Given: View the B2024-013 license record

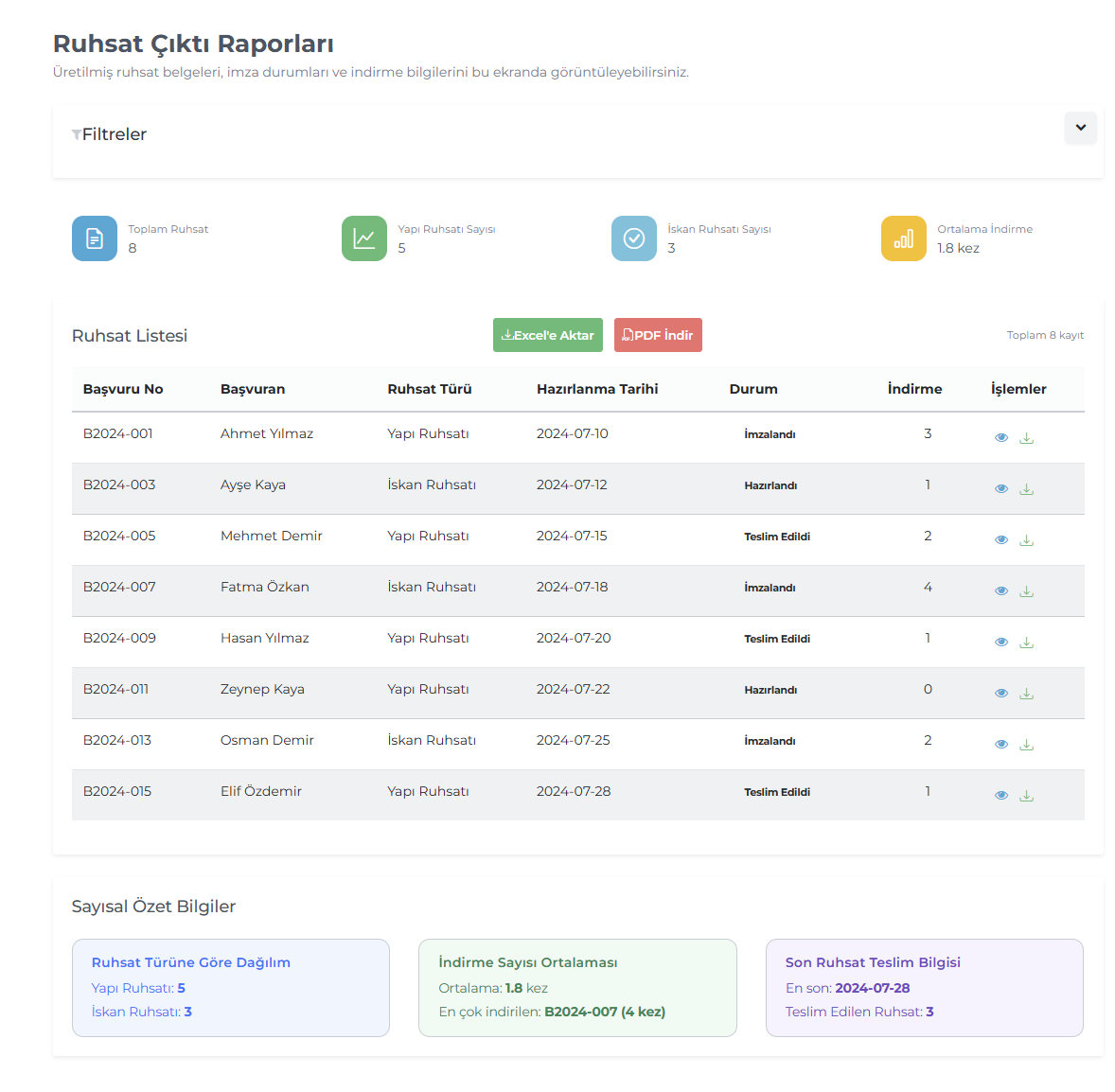Looking at the screenshot, I should click(x=1000, y=745).
